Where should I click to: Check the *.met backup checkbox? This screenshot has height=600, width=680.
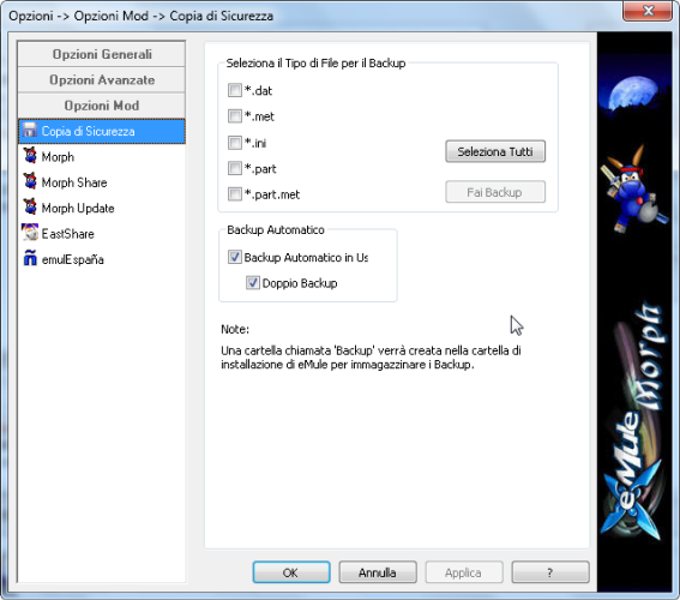(x=235, y=116)
